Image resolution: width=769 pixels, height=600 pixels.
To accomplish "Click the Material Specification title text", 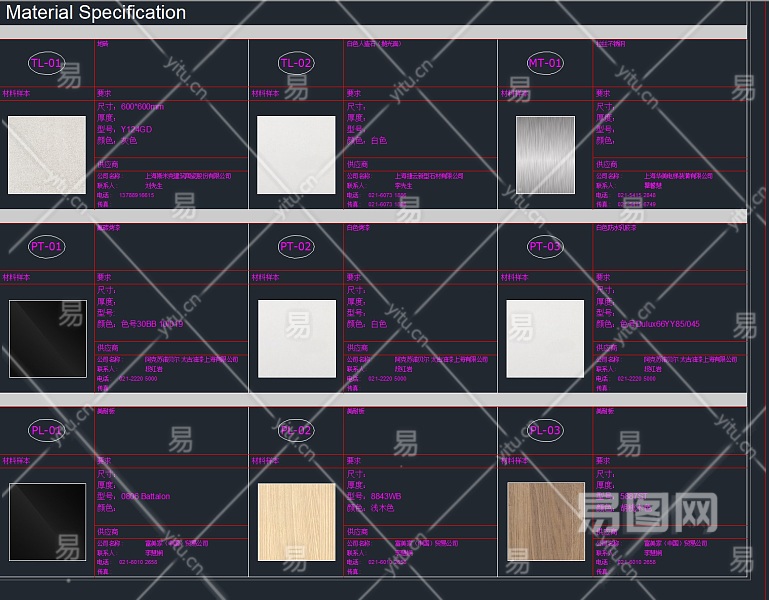I will [x=96, y=13].
